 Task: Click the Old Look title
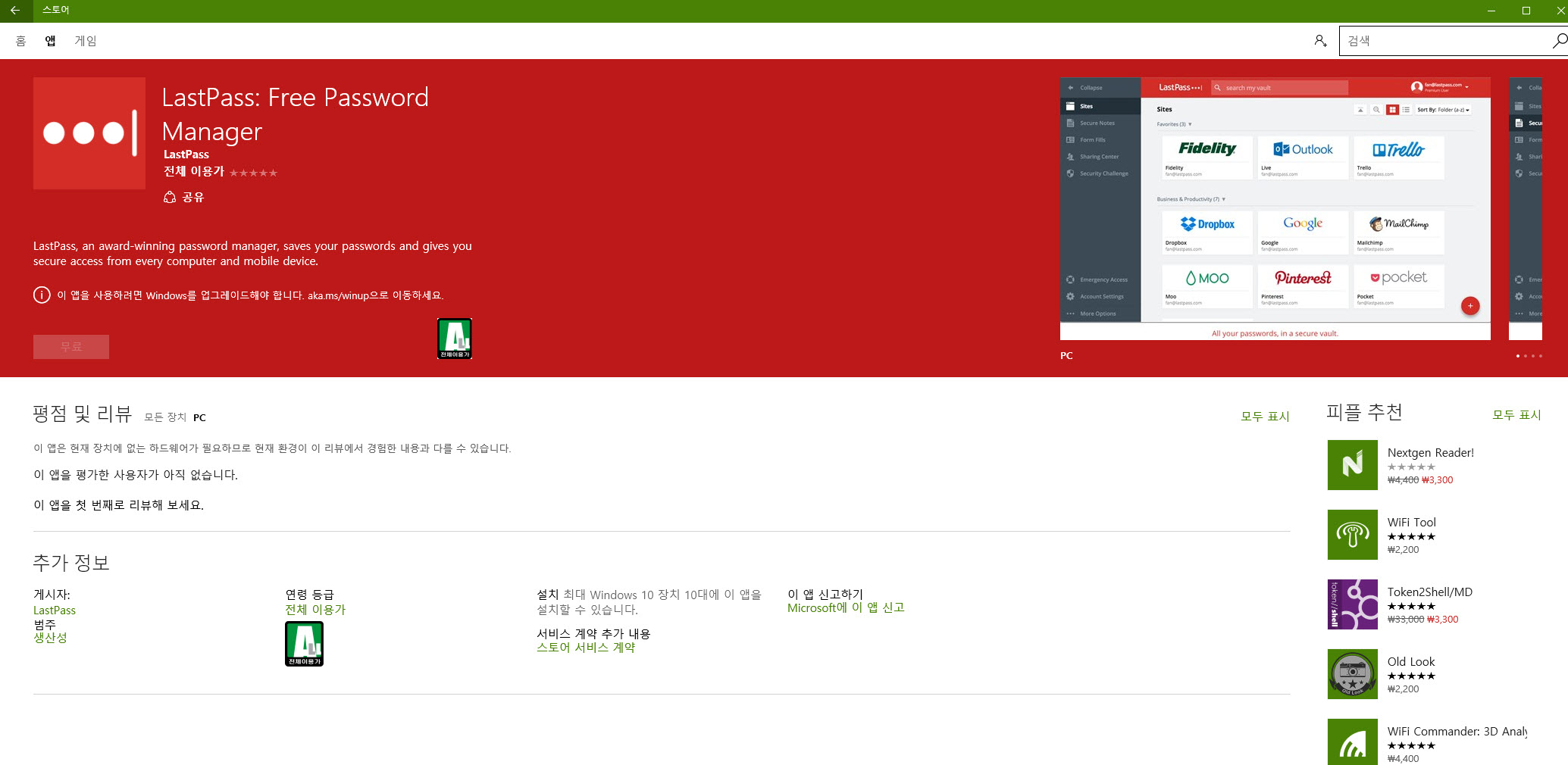click(x=1411, y=662)
